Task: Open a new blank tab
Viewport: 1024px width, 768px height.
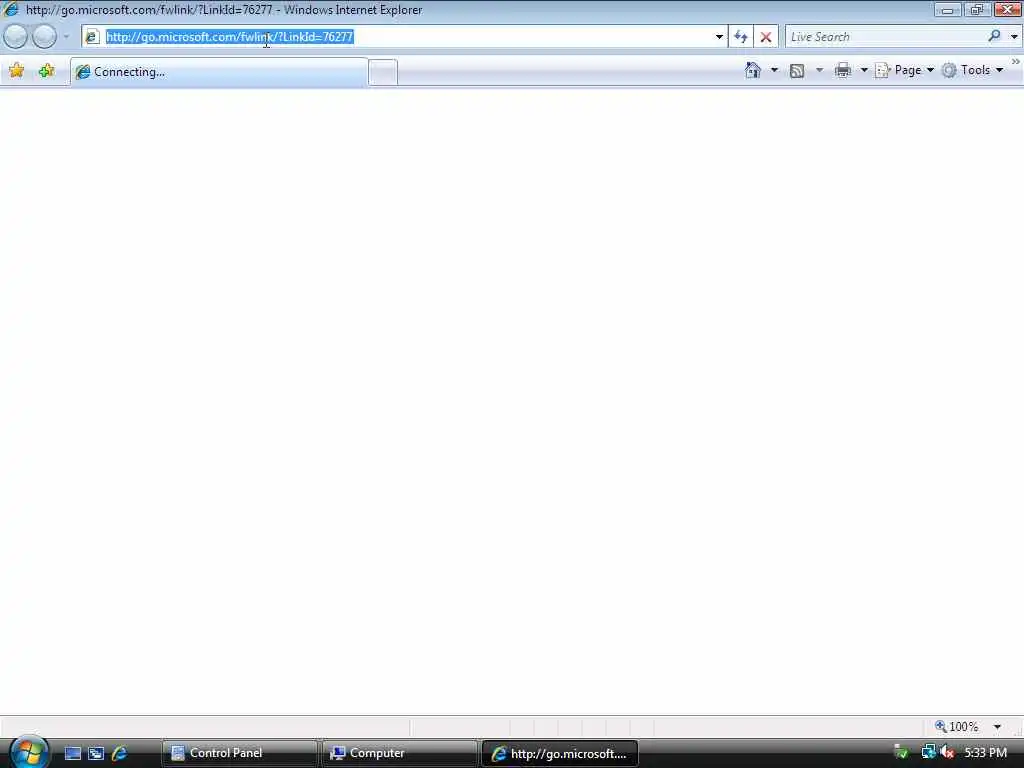Action: tap(383, 72)
